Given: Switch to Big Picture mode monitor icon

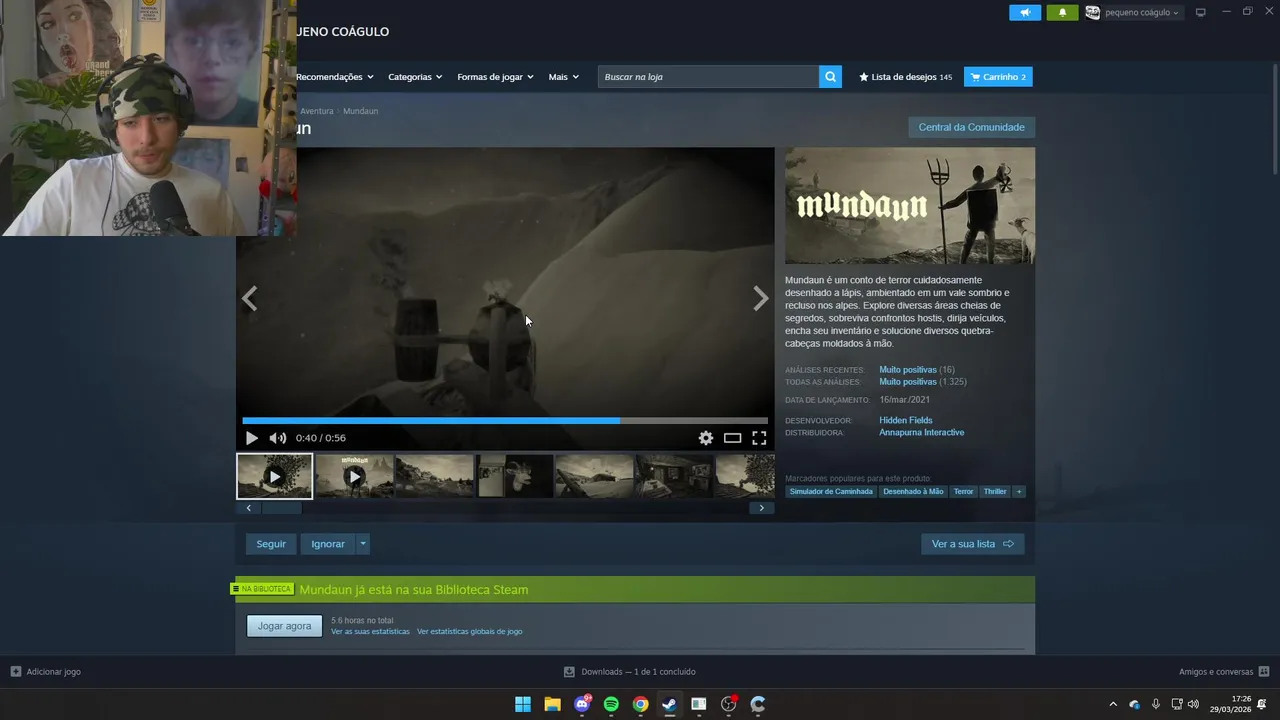Looking at the screenshot, I should coord(1200,12).
